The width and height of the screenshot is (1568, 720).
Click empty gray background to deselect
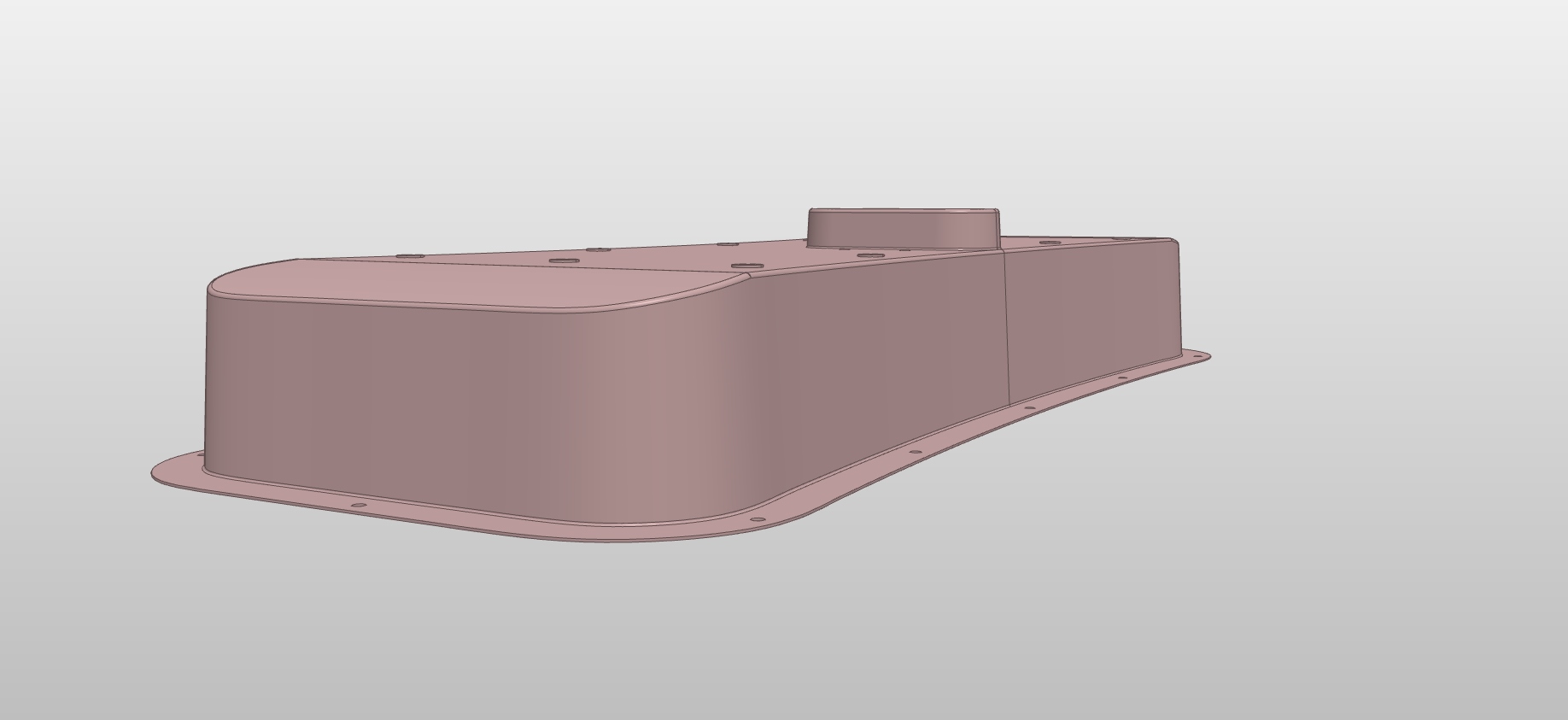click(x=1281, y=598)
